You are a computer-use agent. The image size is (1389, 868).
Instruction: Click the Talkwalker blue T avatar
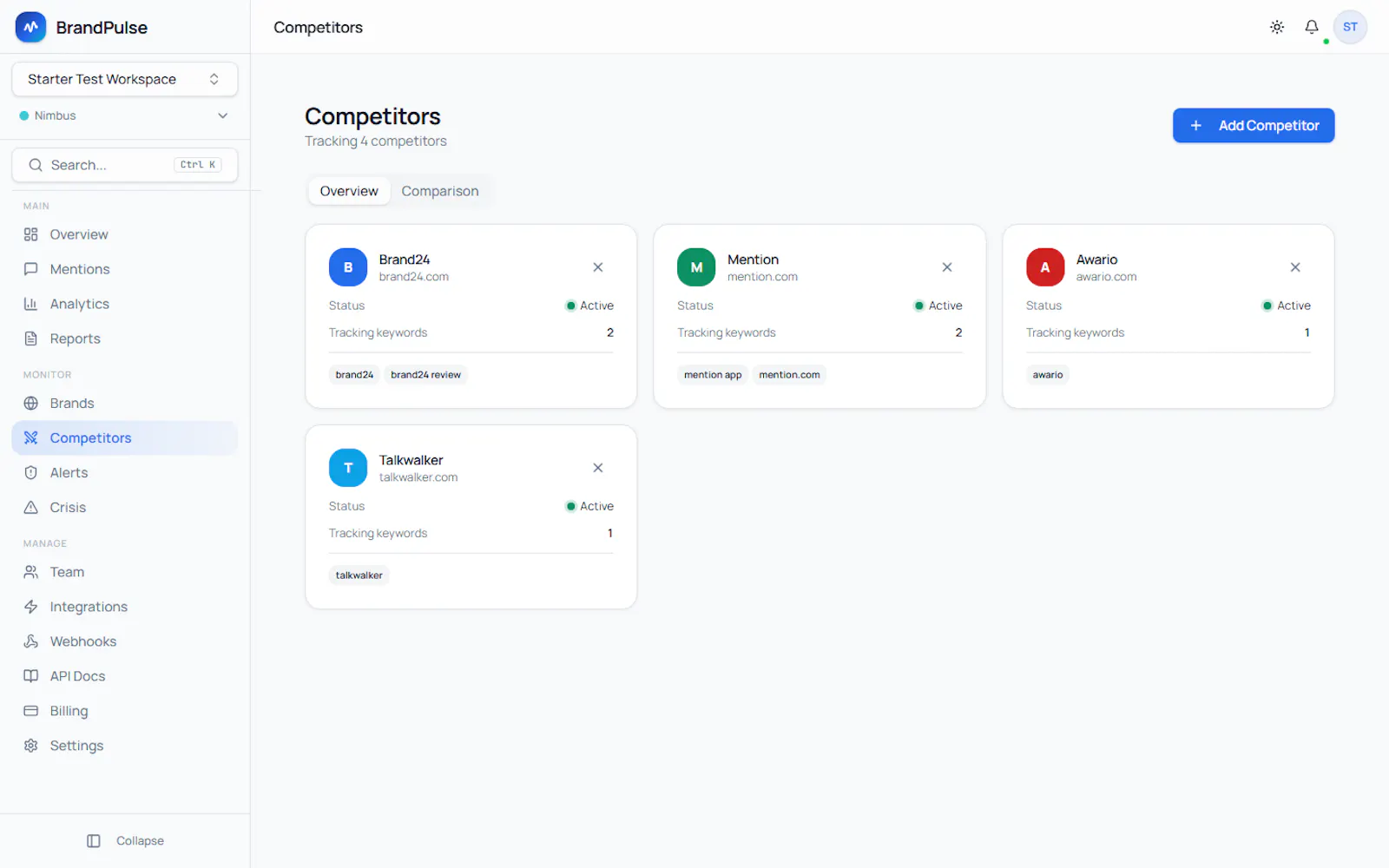(x=348, y=468)
